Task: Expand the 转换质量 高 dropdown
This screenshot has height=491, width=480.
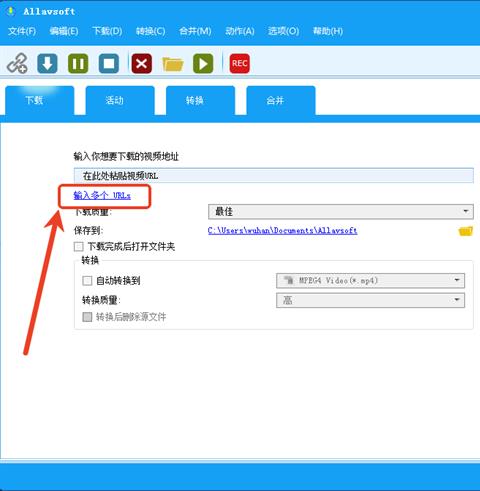Action: pyautogui.click(x=370, y=300)
